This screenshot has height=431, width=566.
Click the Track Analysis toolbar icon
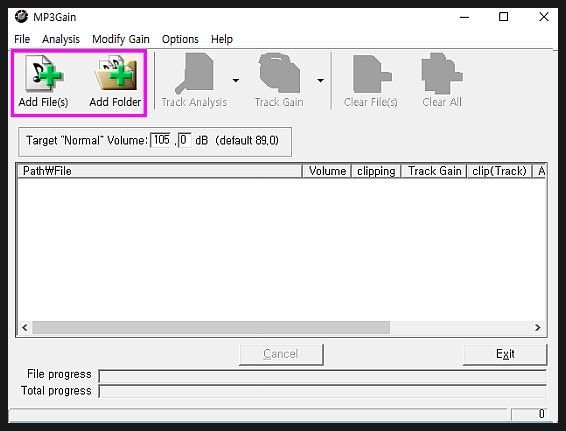click(195, 73)
